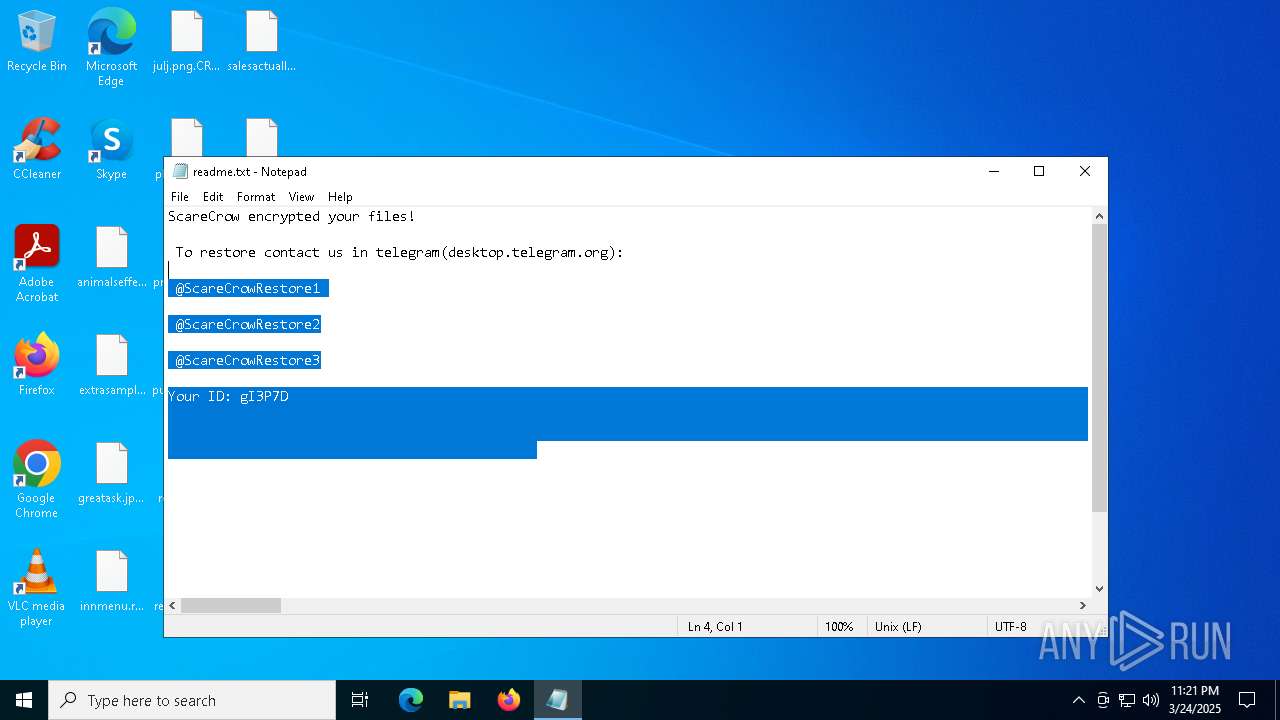Click the horizontal scrollbar left arrow

coord(173,605)
